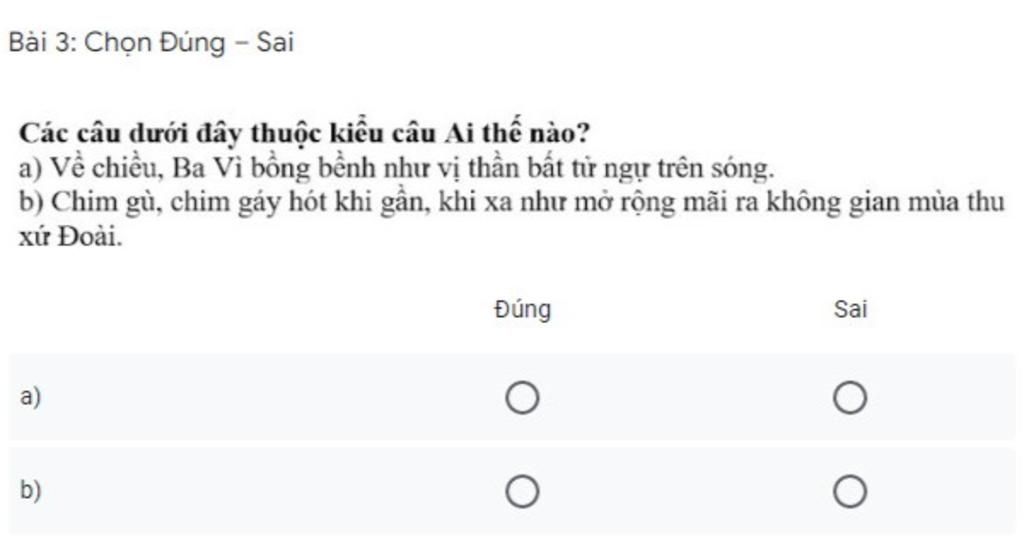Viewport: 1024px width, 558px height.
Task: Click the Đúng column header
Action: (522, 309)
